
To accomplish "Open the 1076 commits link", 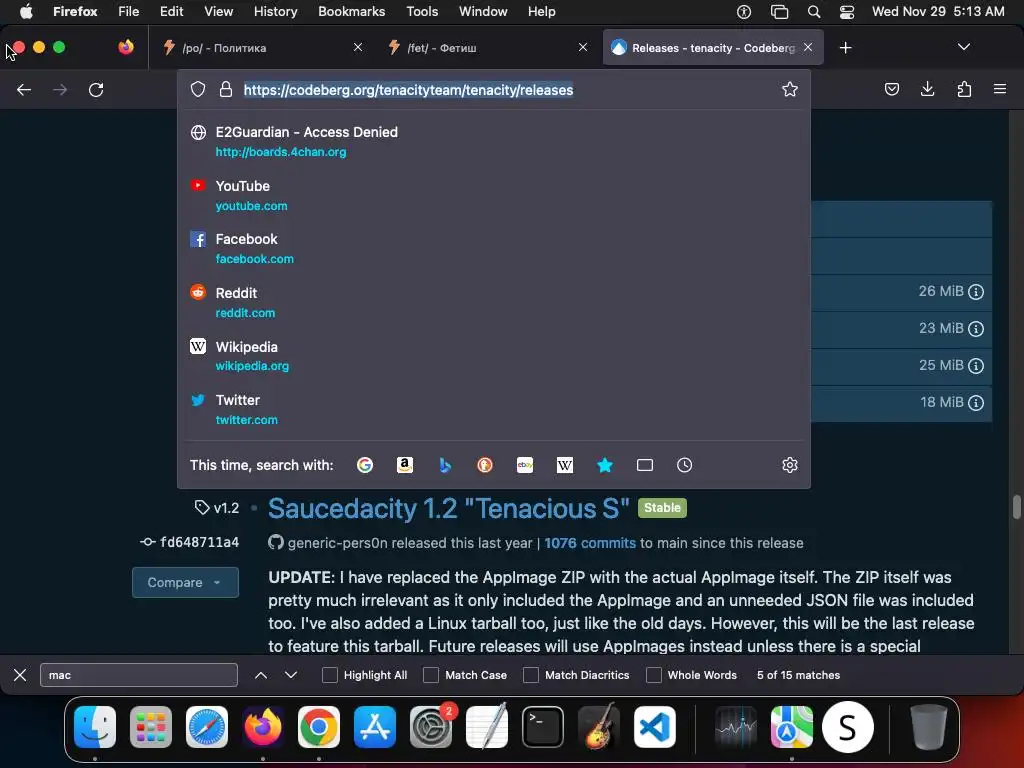I will 590,543.
